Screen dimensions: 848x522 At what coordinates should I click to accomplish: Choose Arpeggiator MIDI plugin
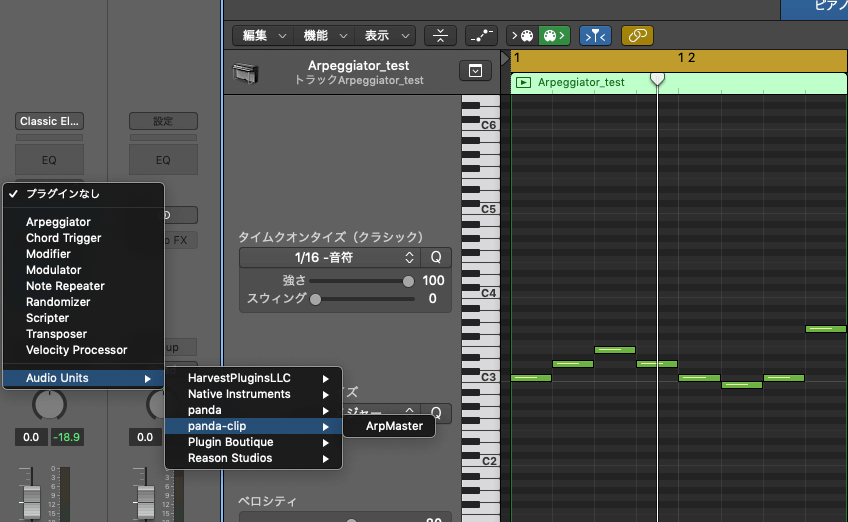point(83,222)
